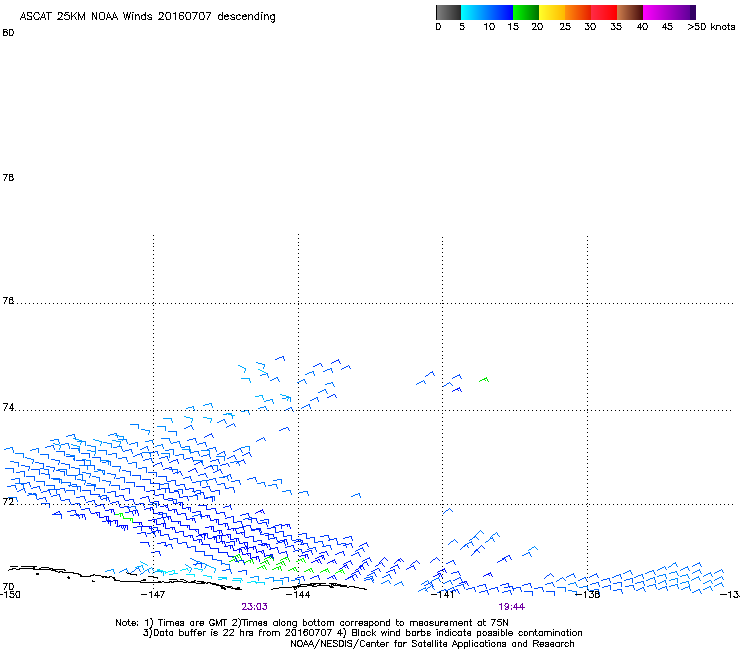Click the brown 35-40 knots color segment
The width and height of the screenshot is (740, 650).
(x=630, y=12)
